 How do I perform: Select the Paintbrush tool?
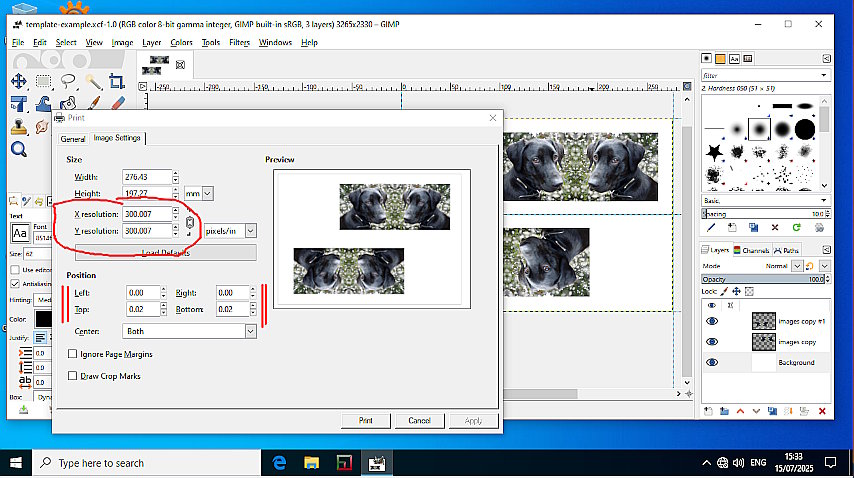93,103
